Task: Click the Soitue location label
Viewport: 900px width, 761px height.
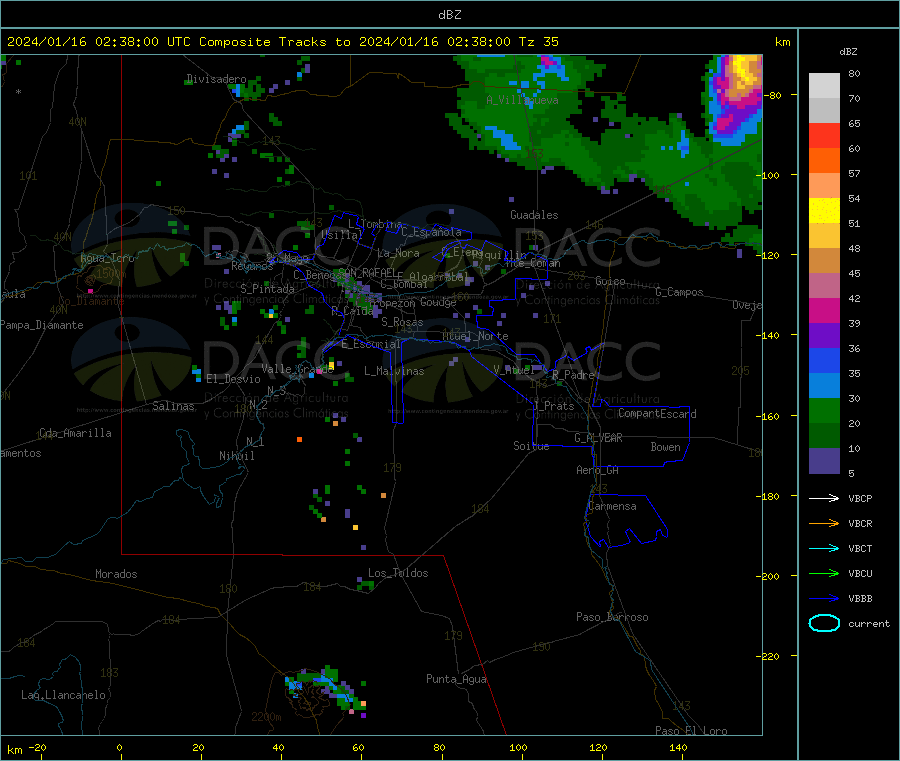Action: point(531,446)
